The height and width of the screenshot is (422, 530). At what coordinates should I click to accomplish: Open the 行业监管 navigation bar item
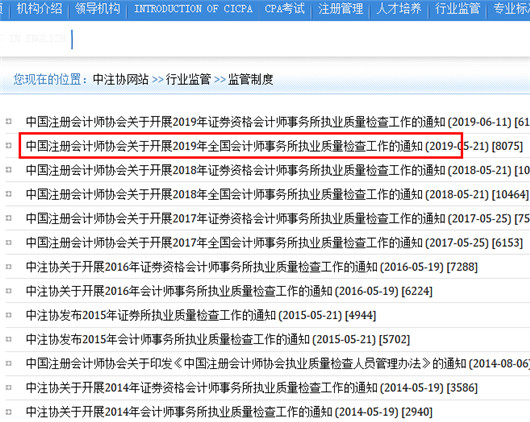pyautogui.click(x=458, y=8)
